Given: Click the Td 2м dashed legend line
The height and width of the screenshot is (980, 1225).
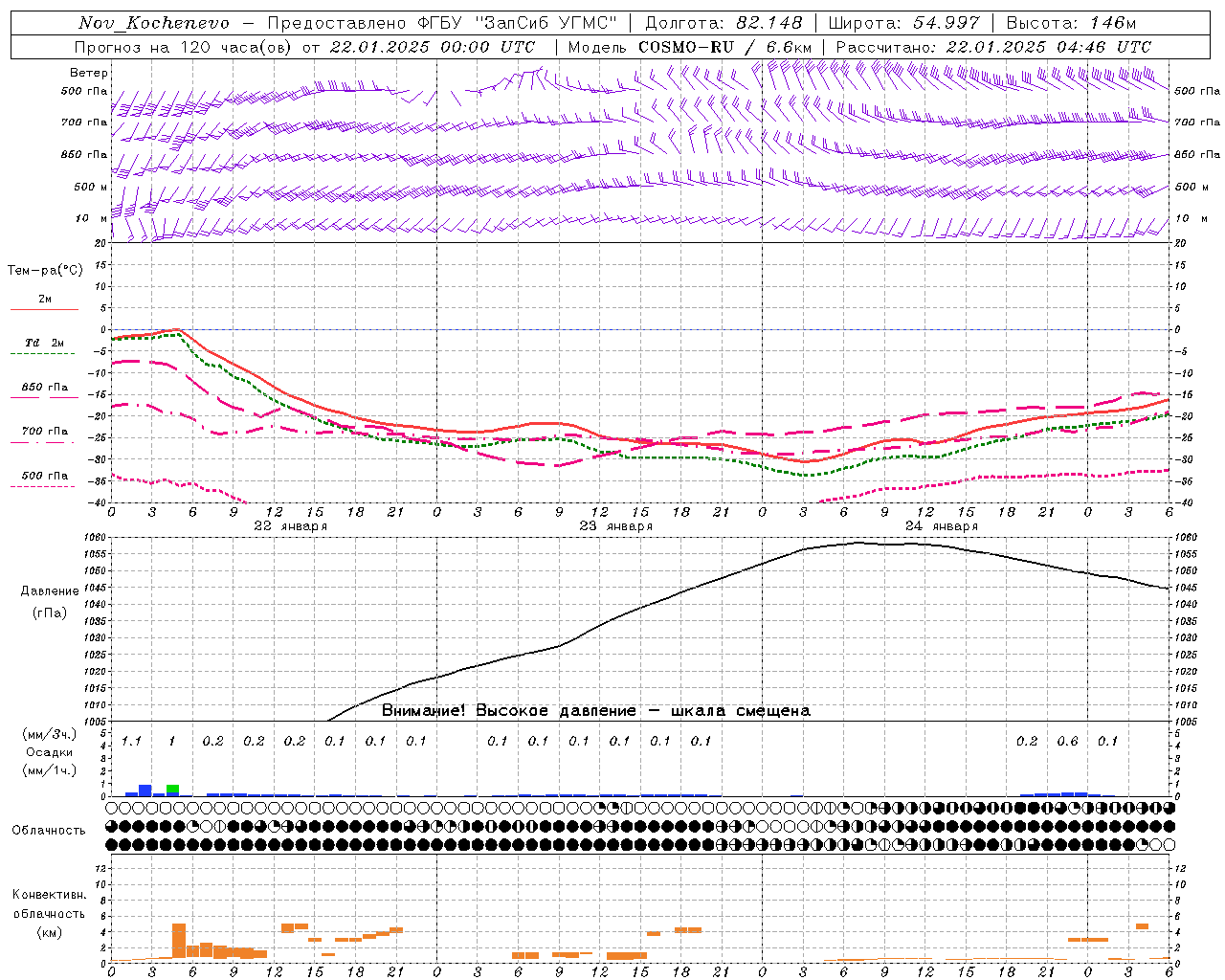Looking at the screenshot, I should click(43, 353).
